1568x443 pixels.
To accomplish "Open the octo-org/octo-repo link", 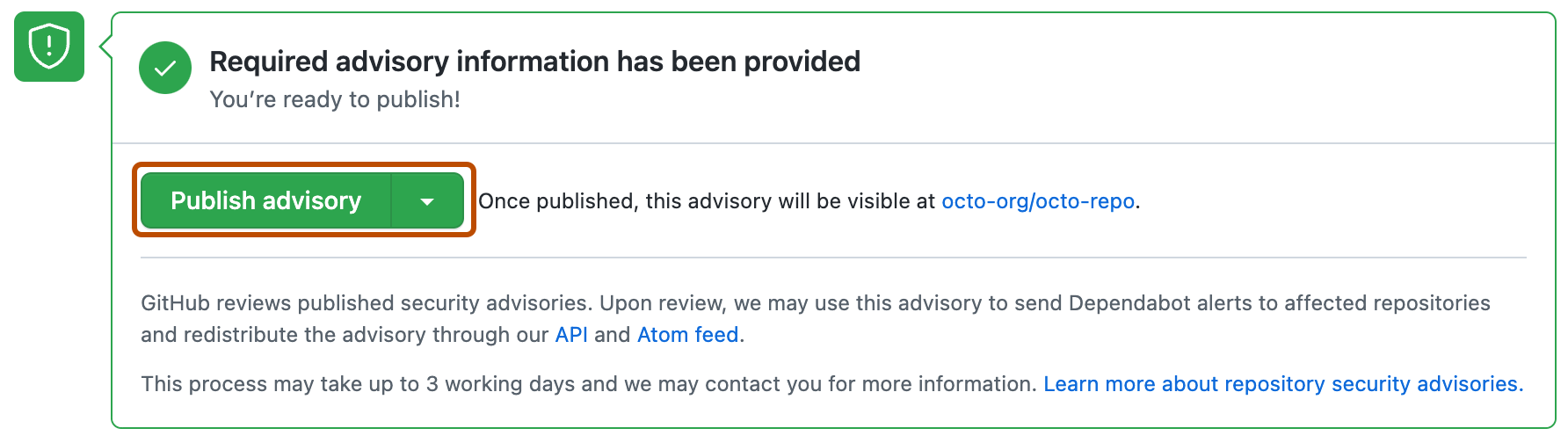I will coord(1037,201).
